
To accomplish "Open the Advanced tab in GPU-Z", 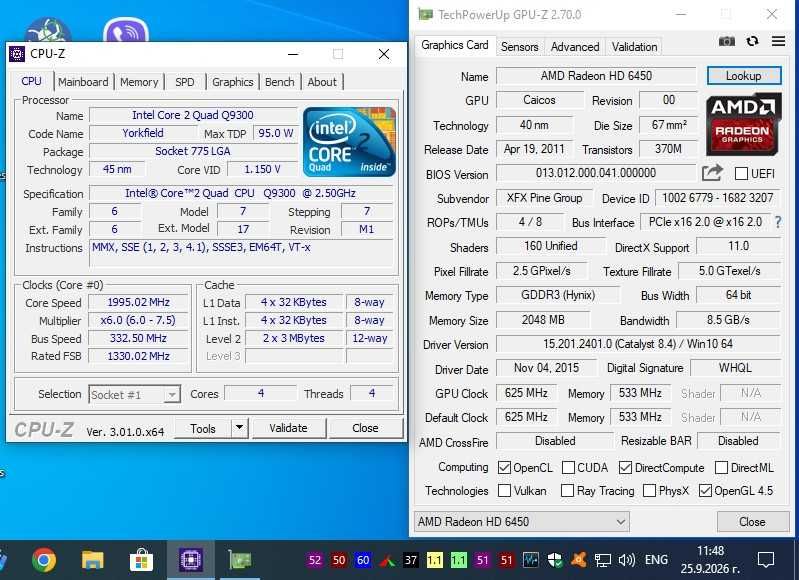I will tap(575, 46).
